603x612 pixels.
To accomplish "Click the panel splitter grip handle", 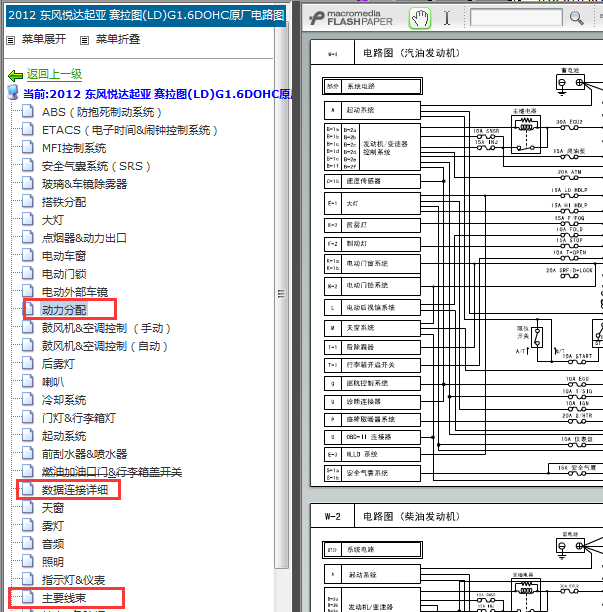I will coord(281,294).
